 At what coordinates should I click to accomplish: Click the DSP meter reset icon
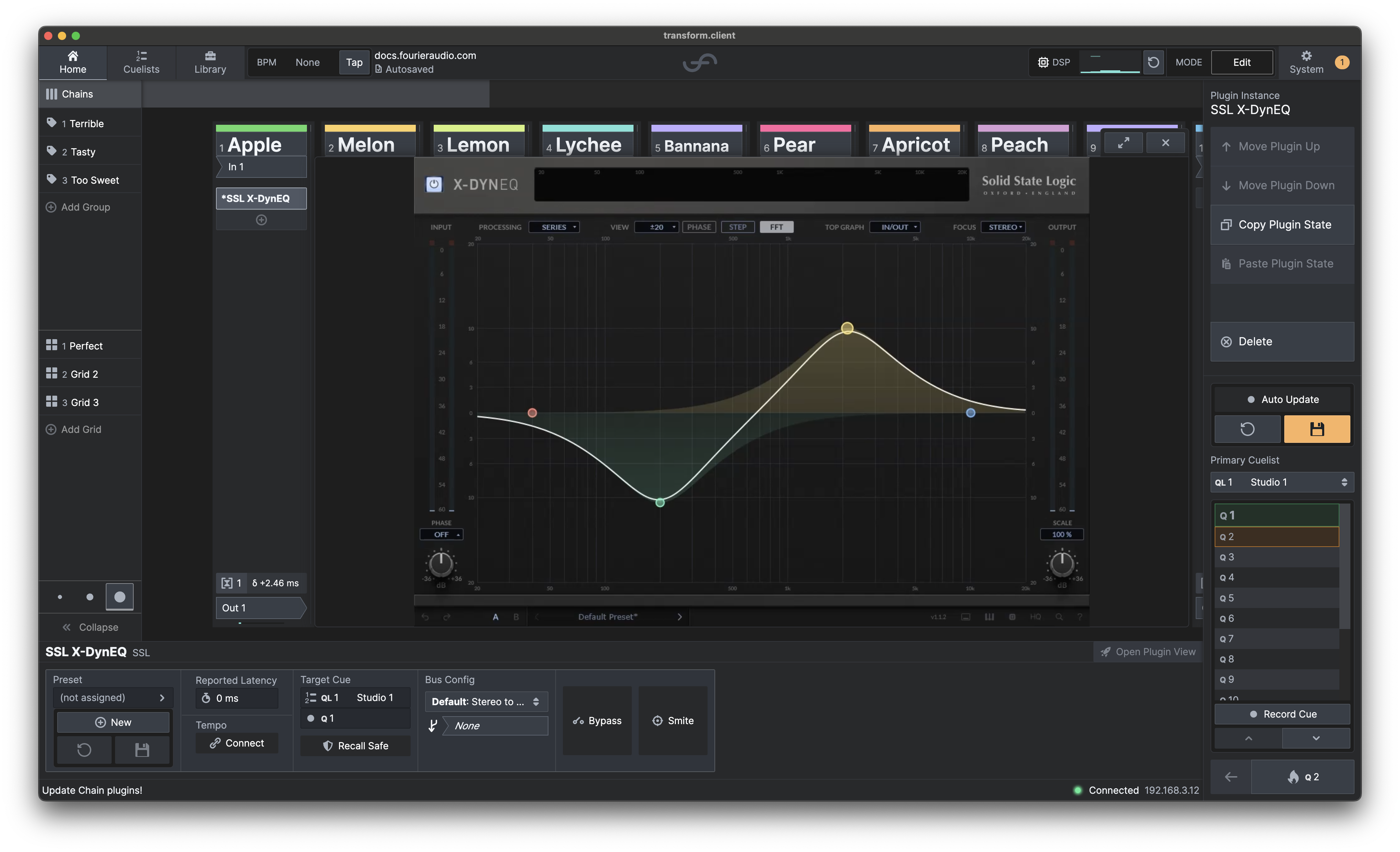coord(1153,62)
